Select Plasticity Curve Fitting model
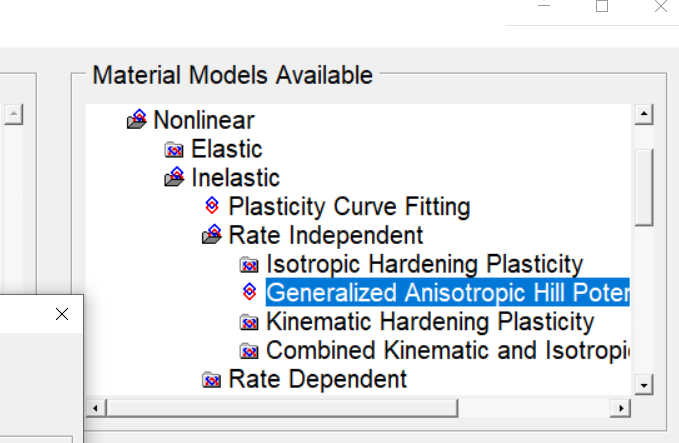 tap(349, 206)
